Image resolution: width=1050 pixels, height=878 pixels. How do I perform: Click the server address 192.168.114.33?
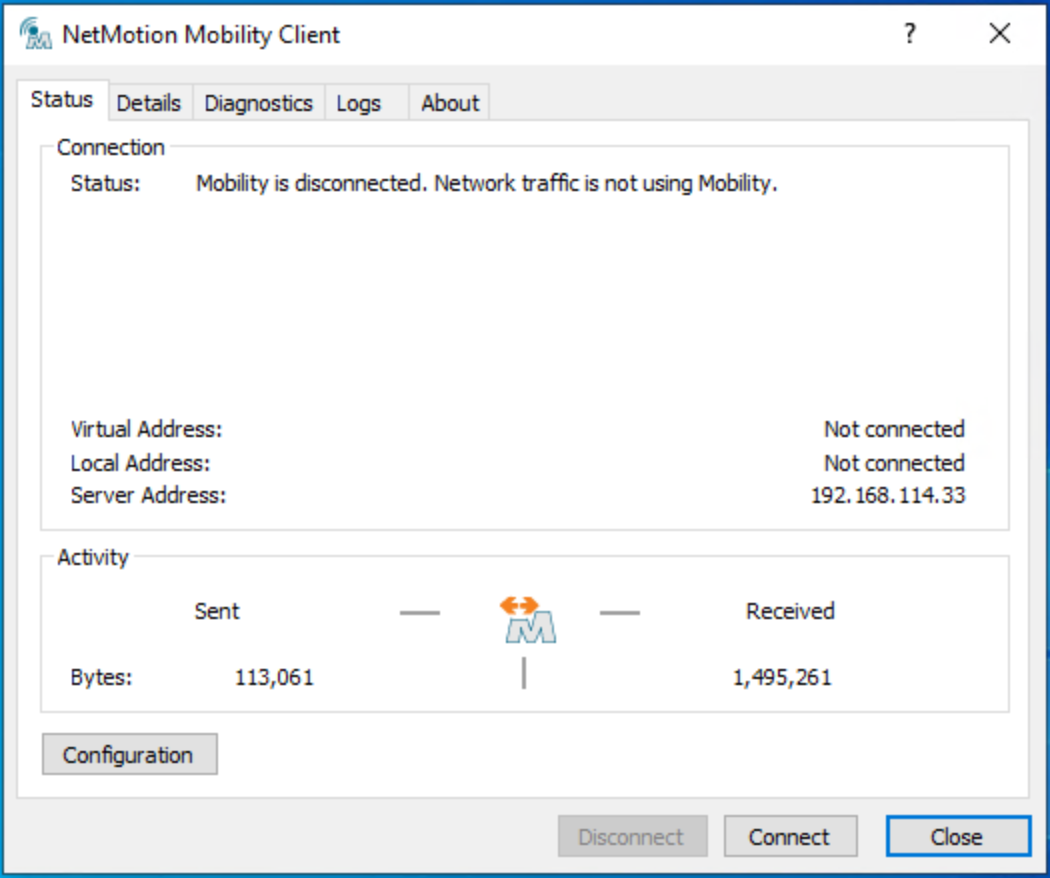[887, 495]
